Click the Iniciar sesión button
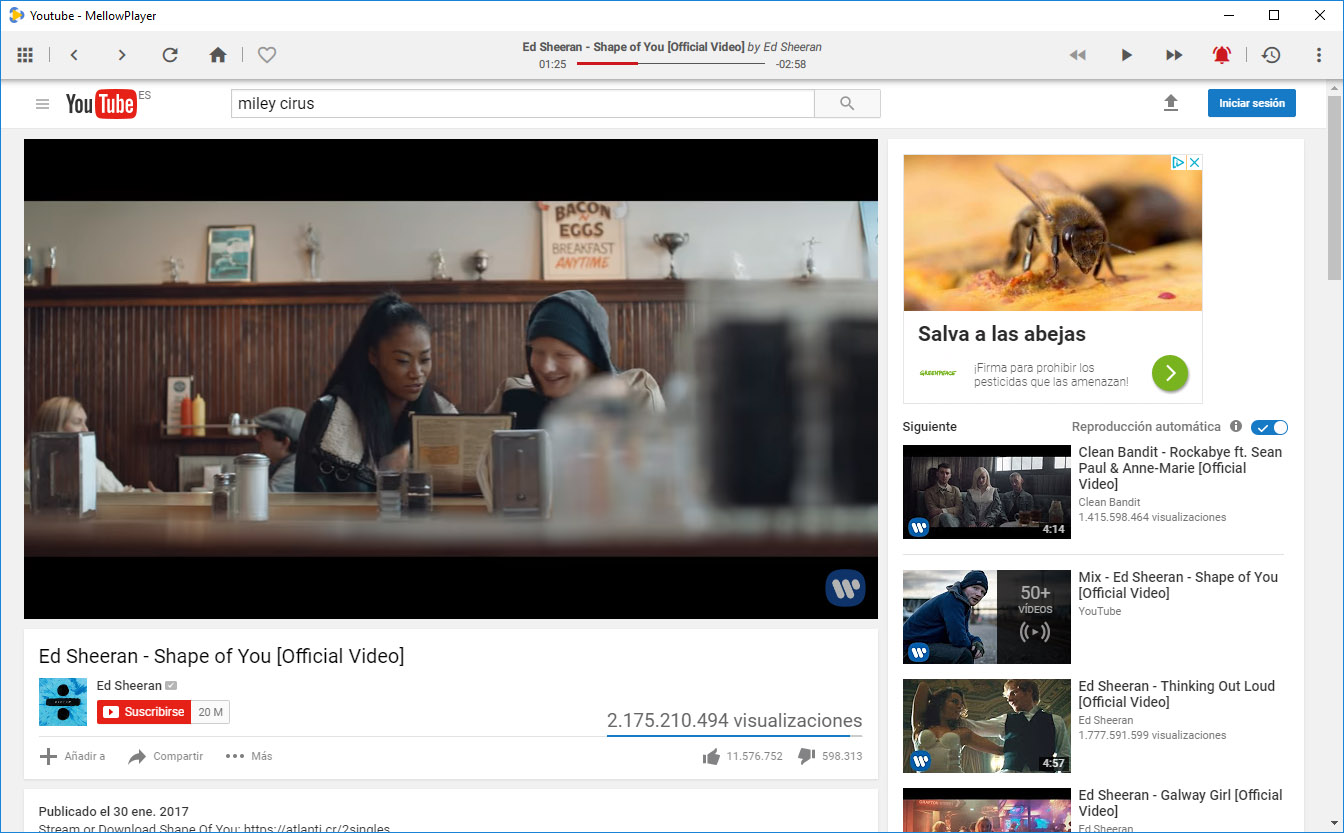1344x833 pixels. tap(1251, 103)
